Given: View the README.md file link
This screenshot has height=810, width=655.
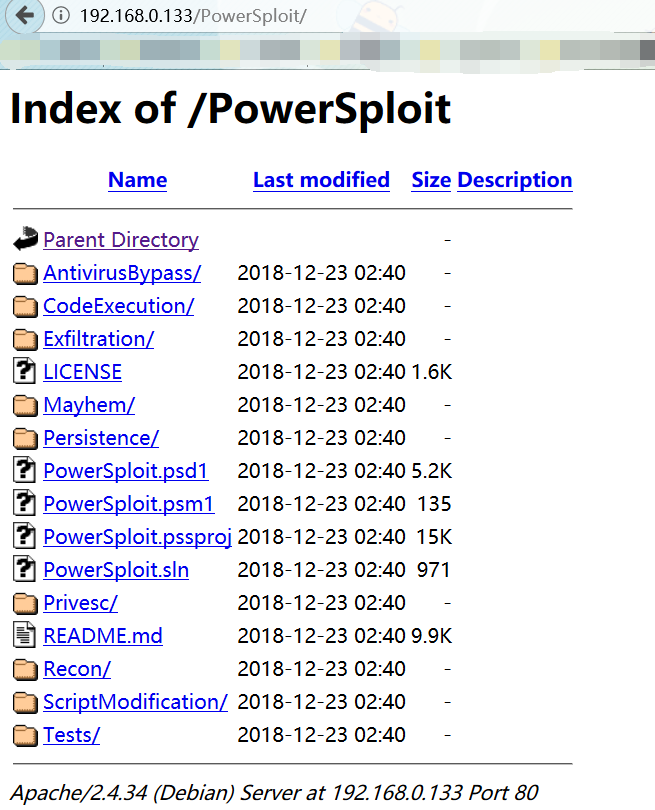Looking at the screenshot, I should tap(103, 636).
